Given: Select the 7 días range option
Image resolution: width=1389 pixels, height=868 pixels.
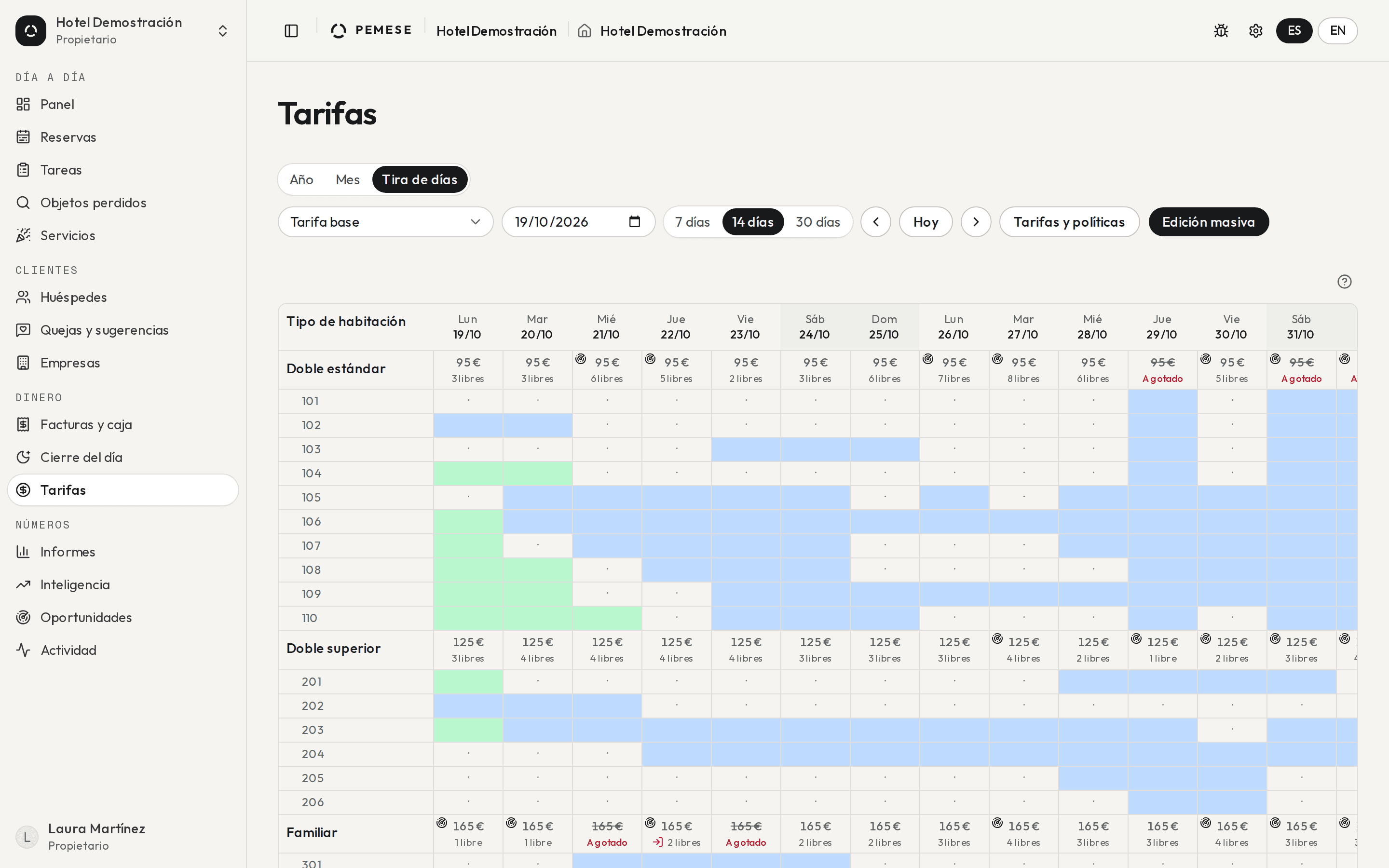Looking at the screenshot, I should pyautogui.click(x=692, y=222).
